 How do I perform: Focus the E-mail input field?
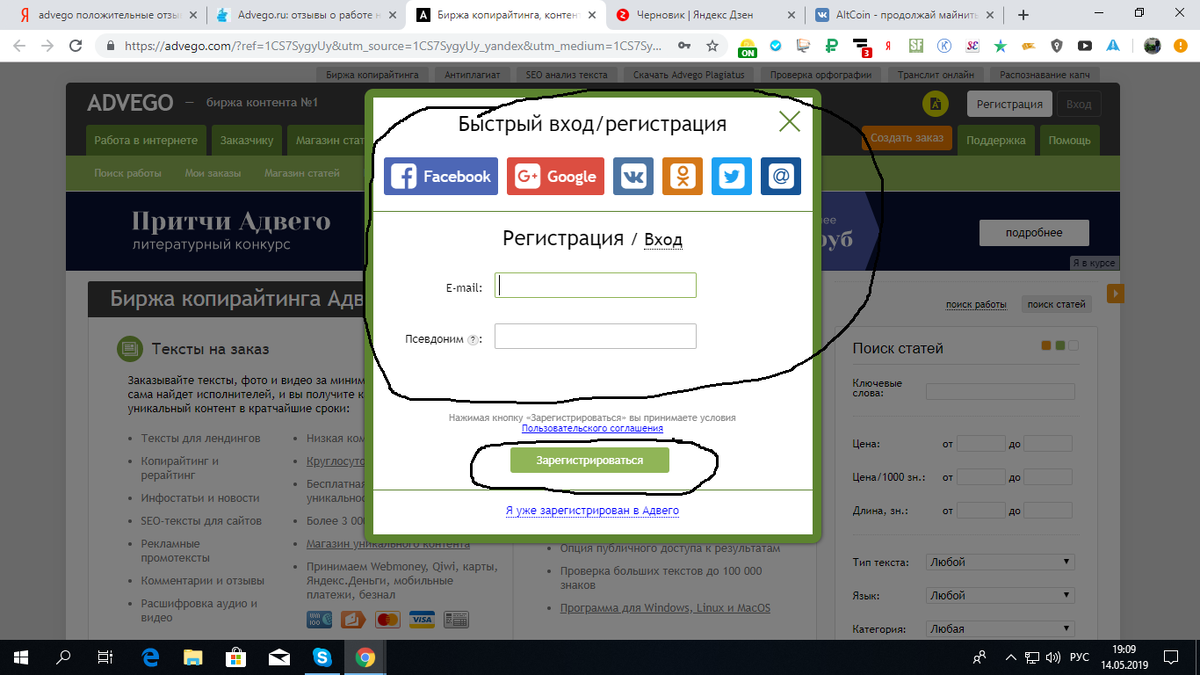(595, 285)
